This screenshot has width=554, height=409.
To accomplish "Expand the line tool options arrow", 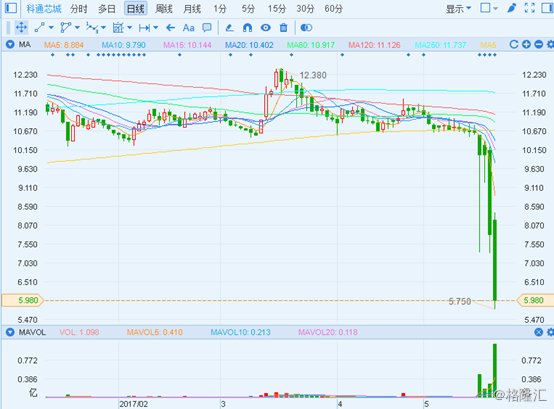I will tap(51, 28).
